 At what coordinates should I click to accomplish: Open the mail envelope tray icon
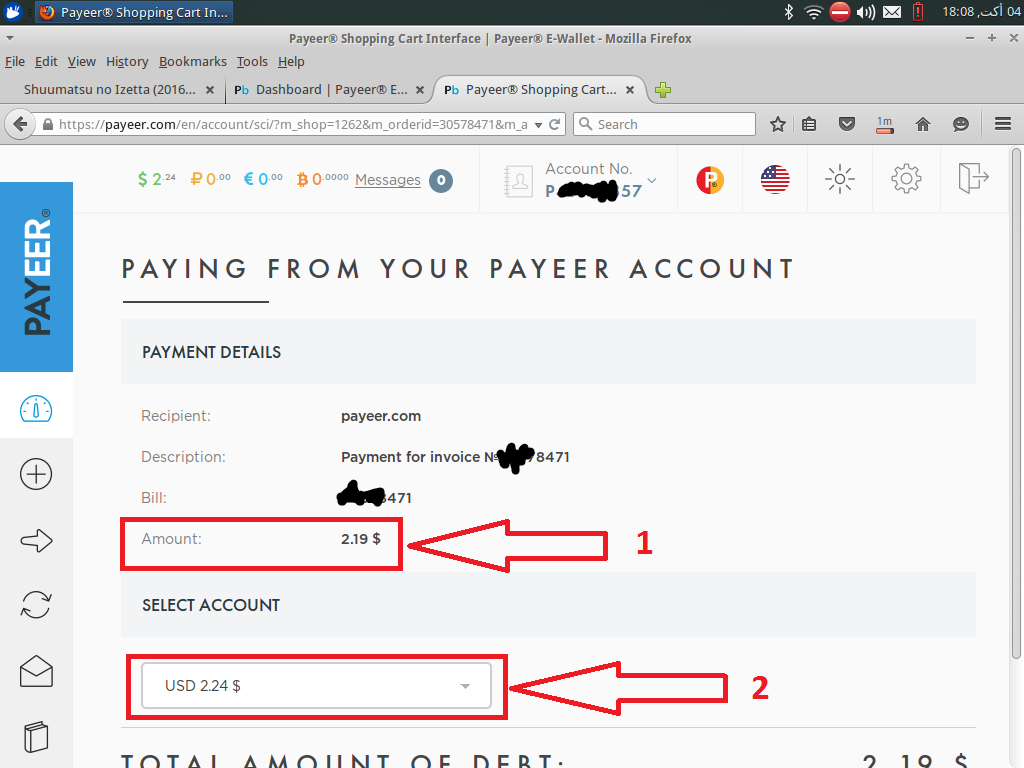(x=892, y=12)
